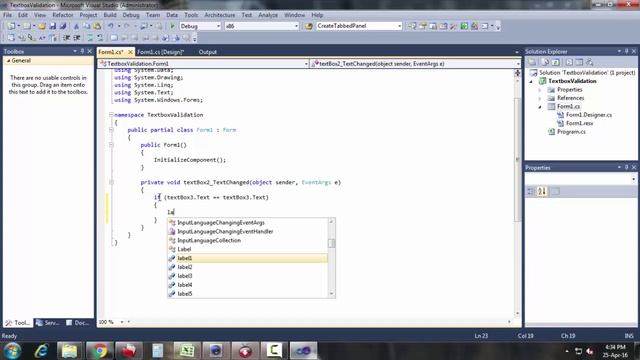Open the editor zoom 100% dropdown
640x360 pixels.
pos(122,322)
